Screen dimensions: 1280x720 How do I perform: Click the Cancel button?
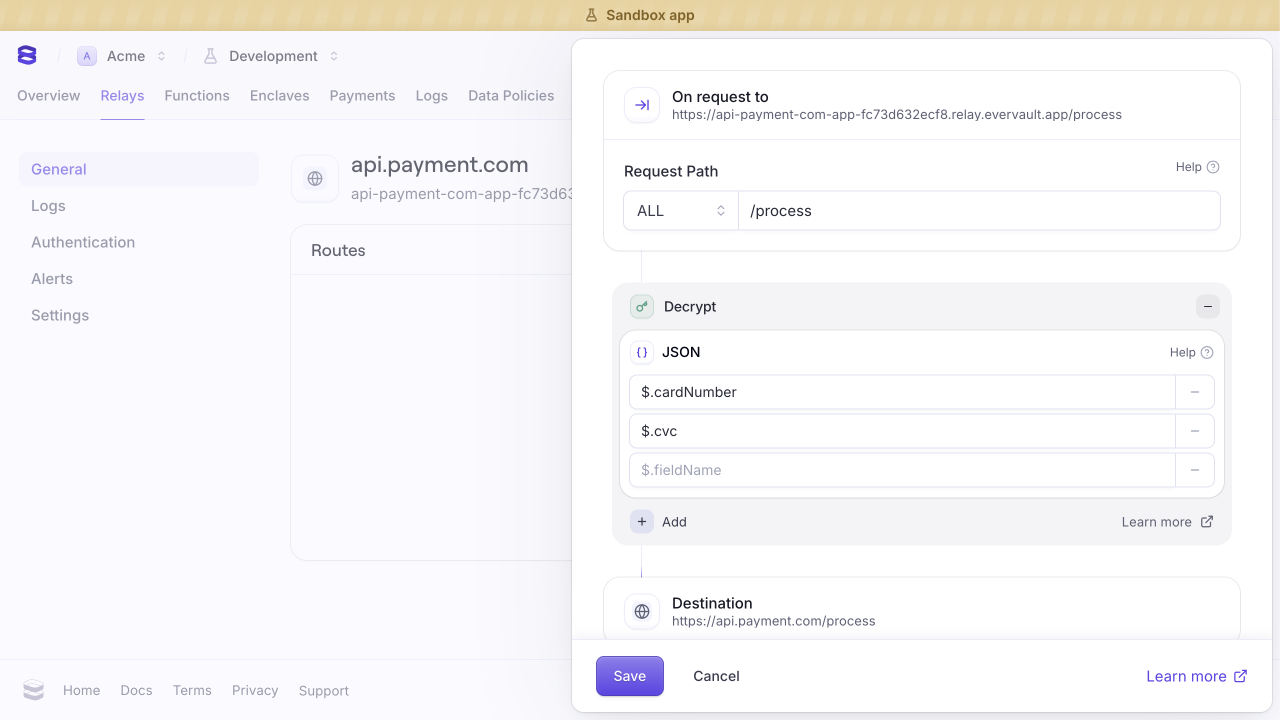tap(716, 676)
